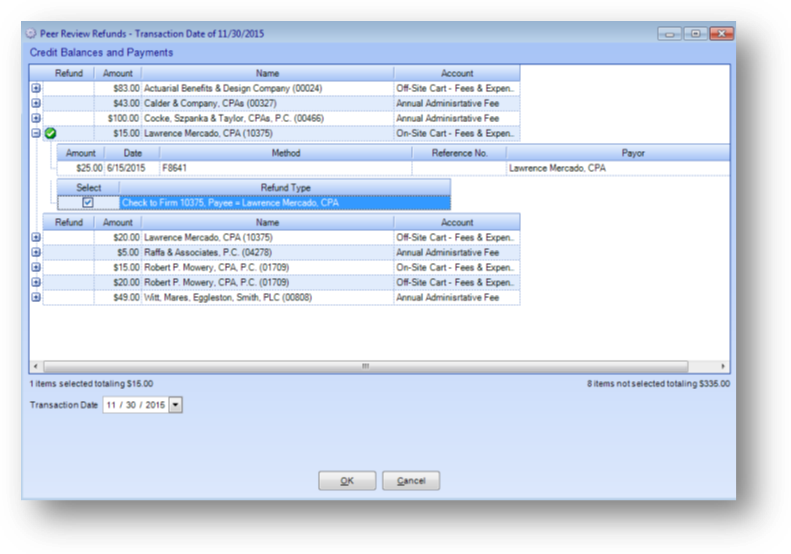Image resolution: width=791 pixels, height=554 pixels.
Task: Click the Method column header
Action: (286, 153)
